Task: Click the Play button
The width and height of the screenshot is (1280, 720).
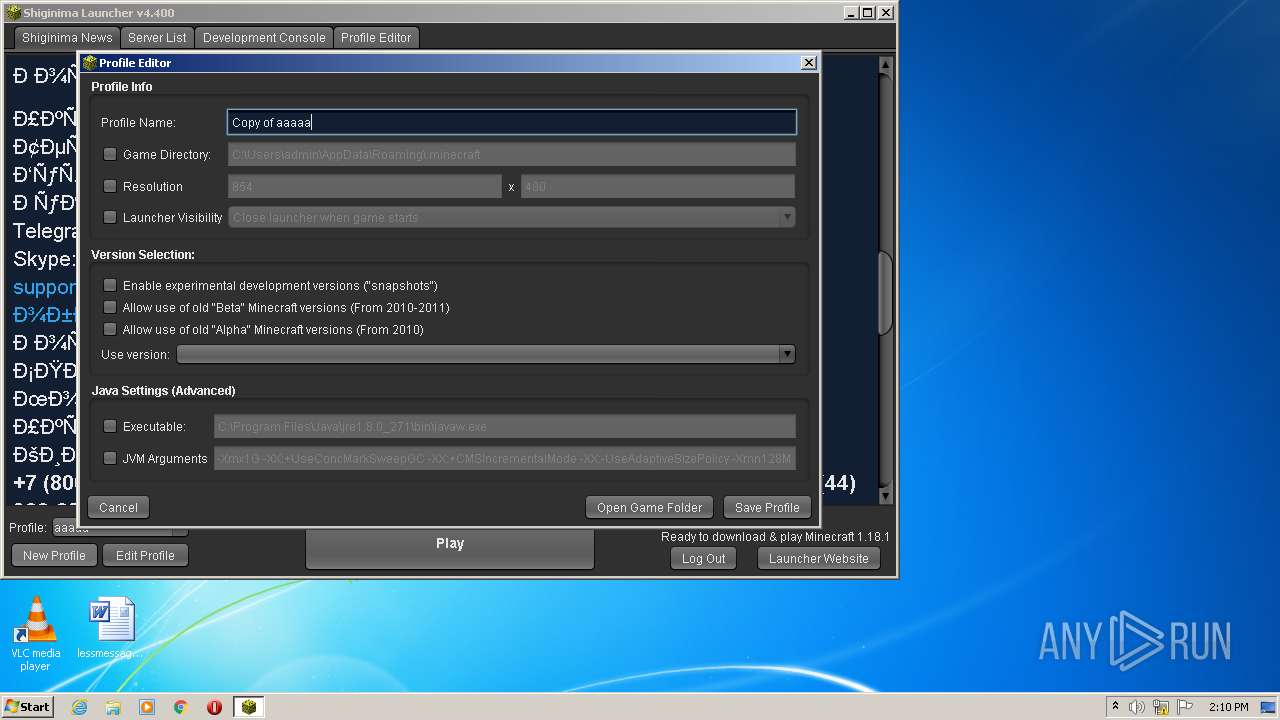Action: [450, 546]
